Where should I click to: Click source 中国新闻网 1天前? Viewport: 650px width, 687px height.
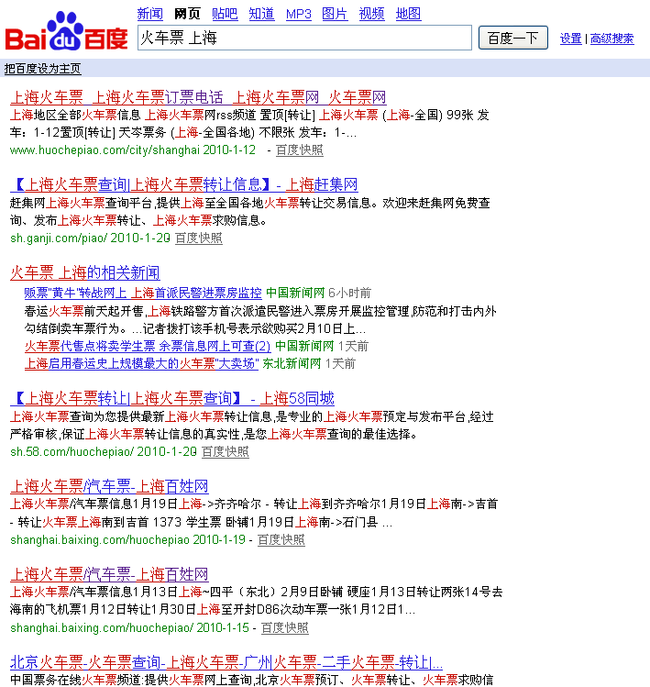click(321, 346)
